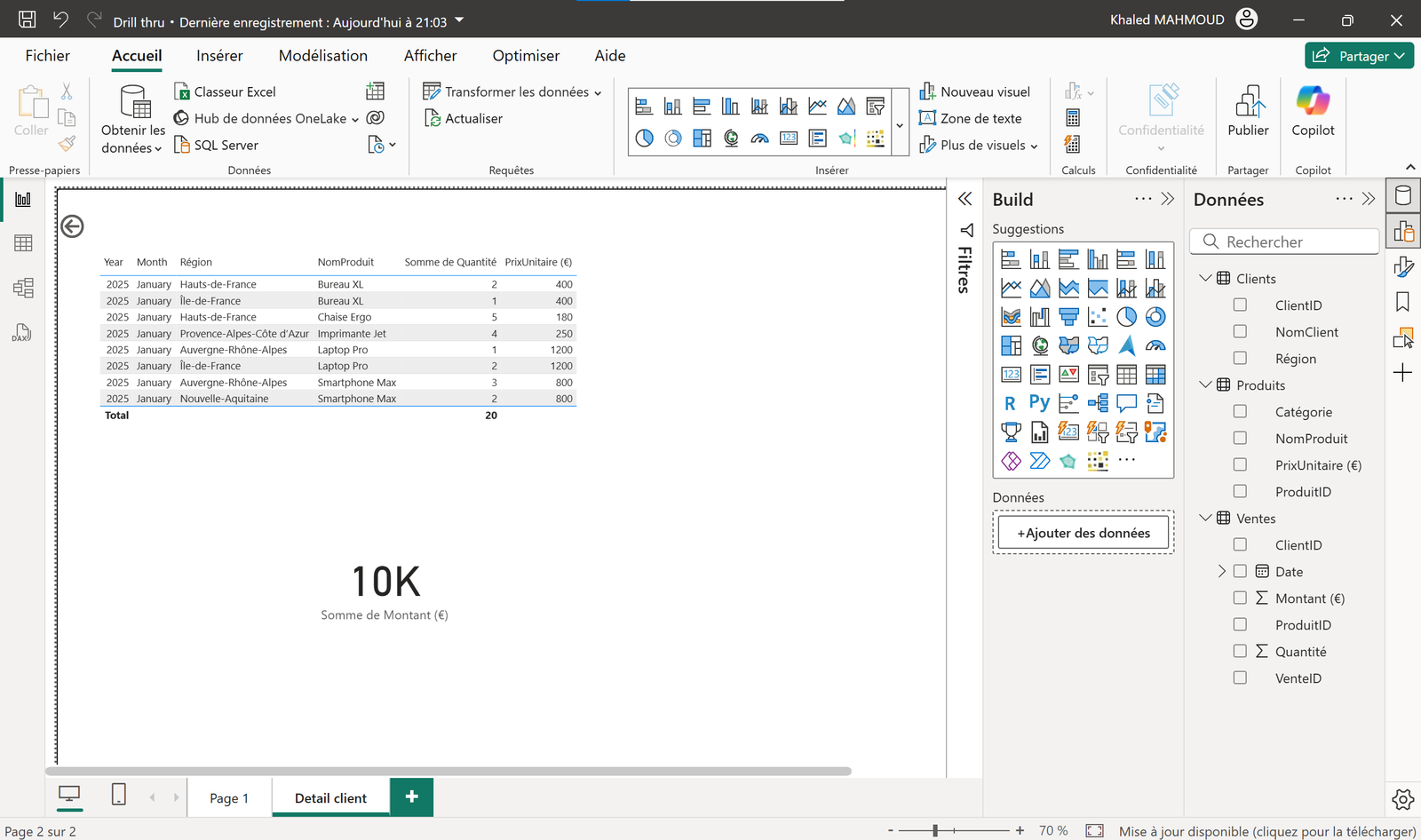Tick the VenteID field checkbox
Viewport: 1421px width, 840px height.
click(x=1240, y=678)
